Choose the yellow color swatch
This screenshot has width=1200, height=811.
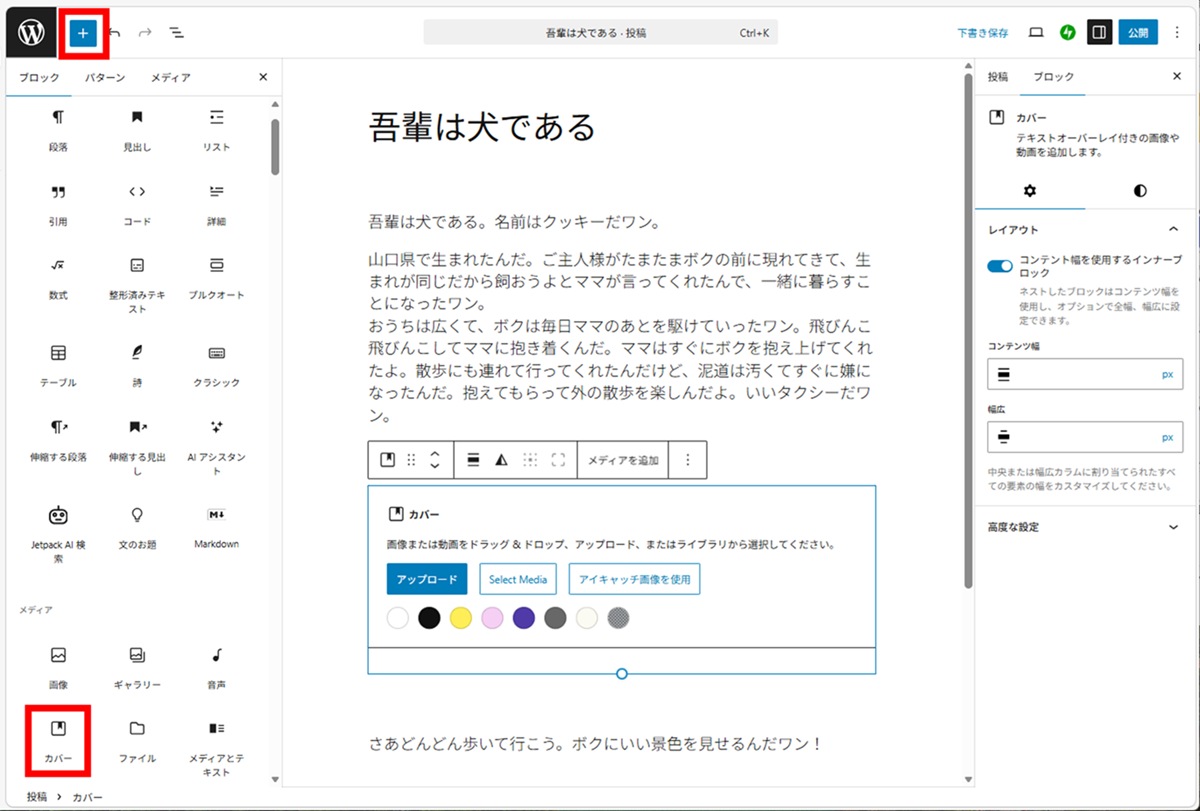461,618
